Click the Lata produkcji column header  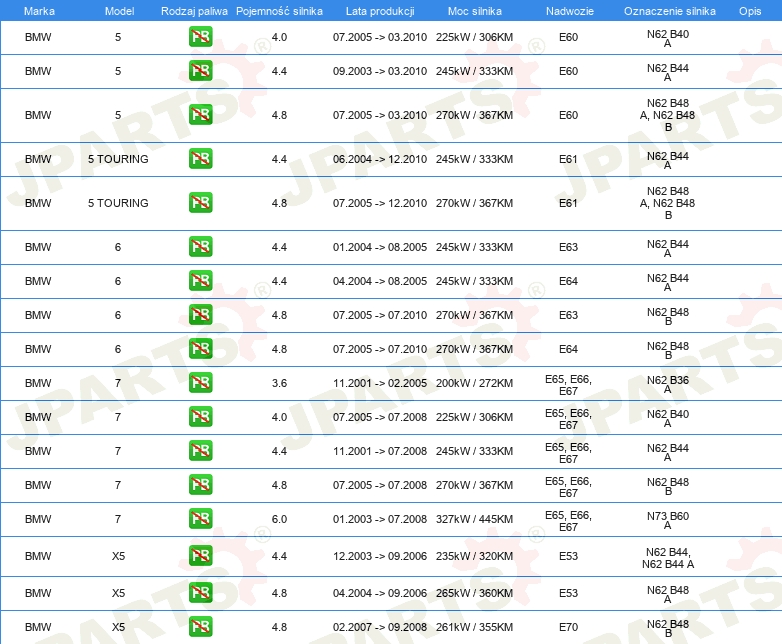click(380, 11)
